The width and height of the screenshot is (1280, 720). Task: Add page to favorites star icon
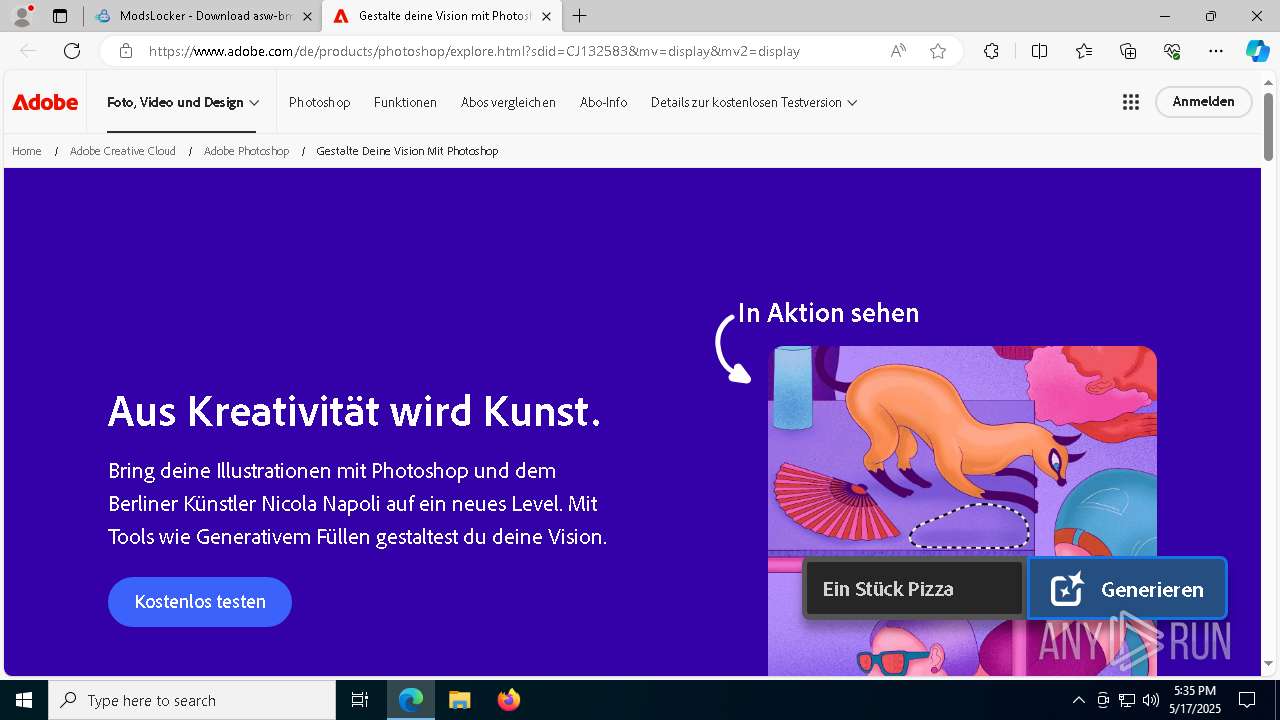click(x=938, y=51)
